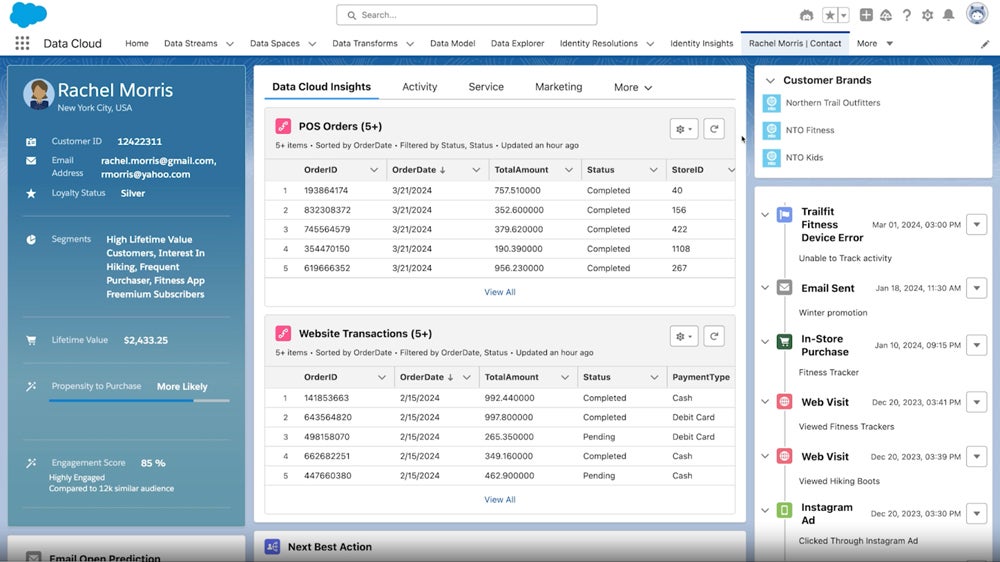Click the POS Orders pink link icon
Viewport: 1000px width, 562px height.
click(283, 126)
